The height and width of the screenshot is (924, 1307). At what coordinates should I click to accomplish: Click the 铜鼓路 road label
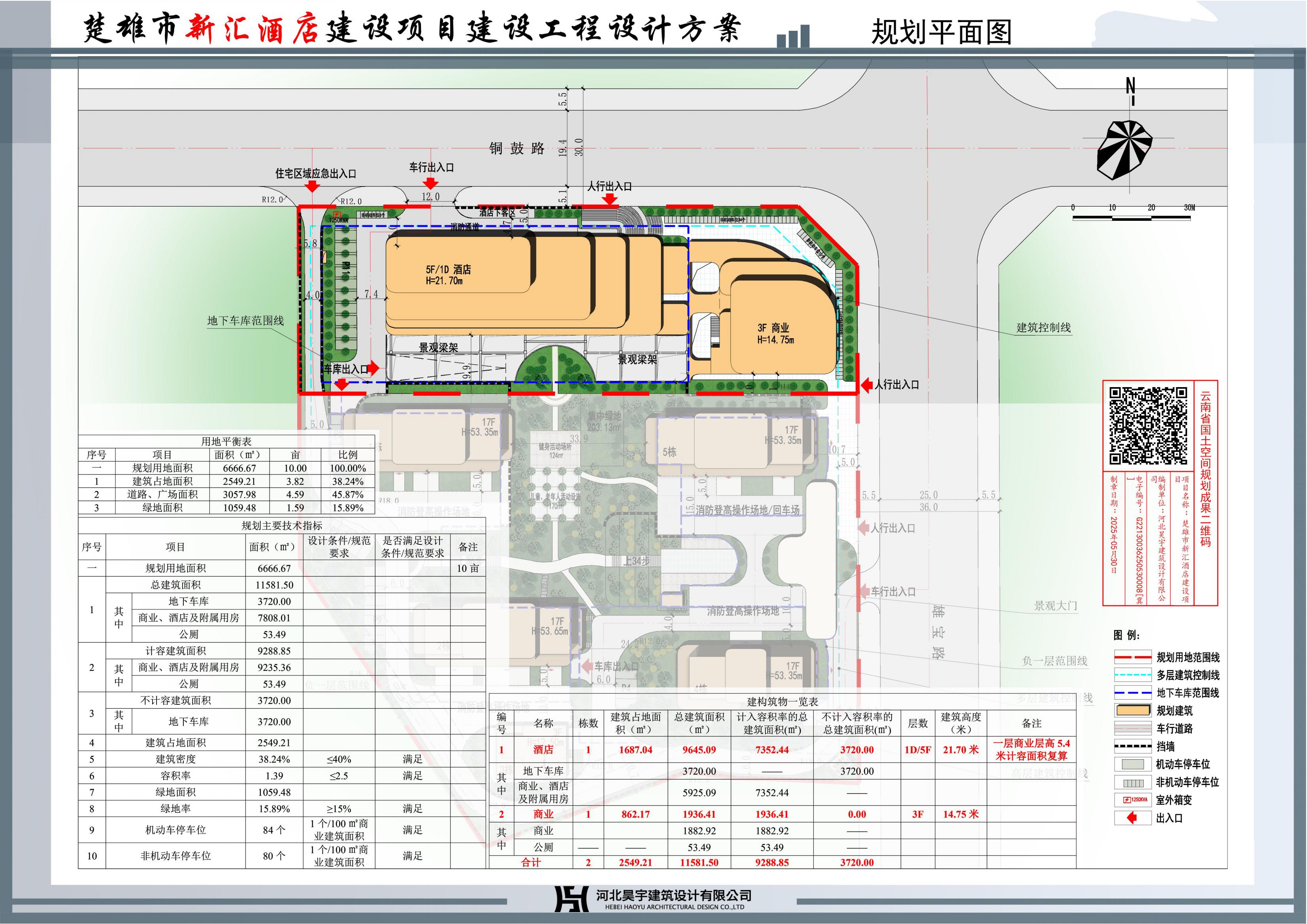pos(517,149)
